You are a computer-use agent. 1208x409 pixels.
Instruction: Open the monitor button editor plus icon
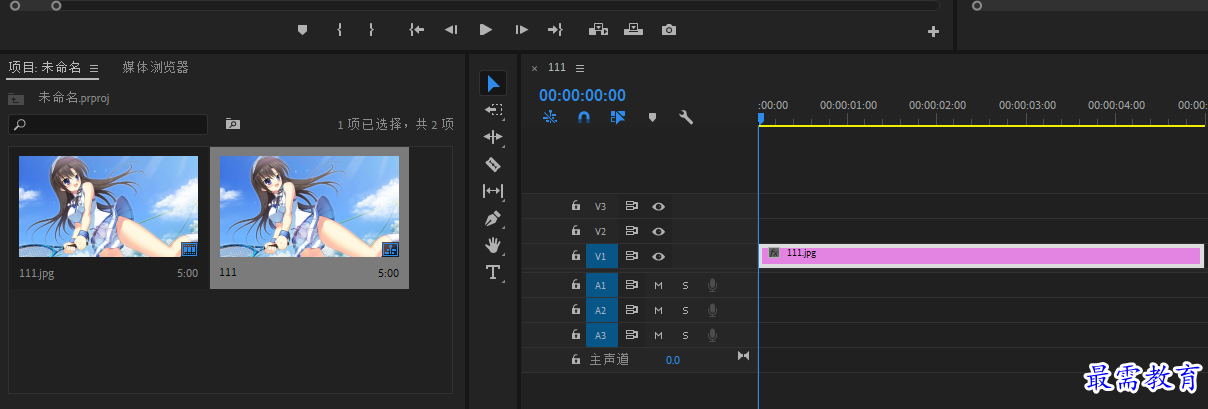(x=934, y=32)
